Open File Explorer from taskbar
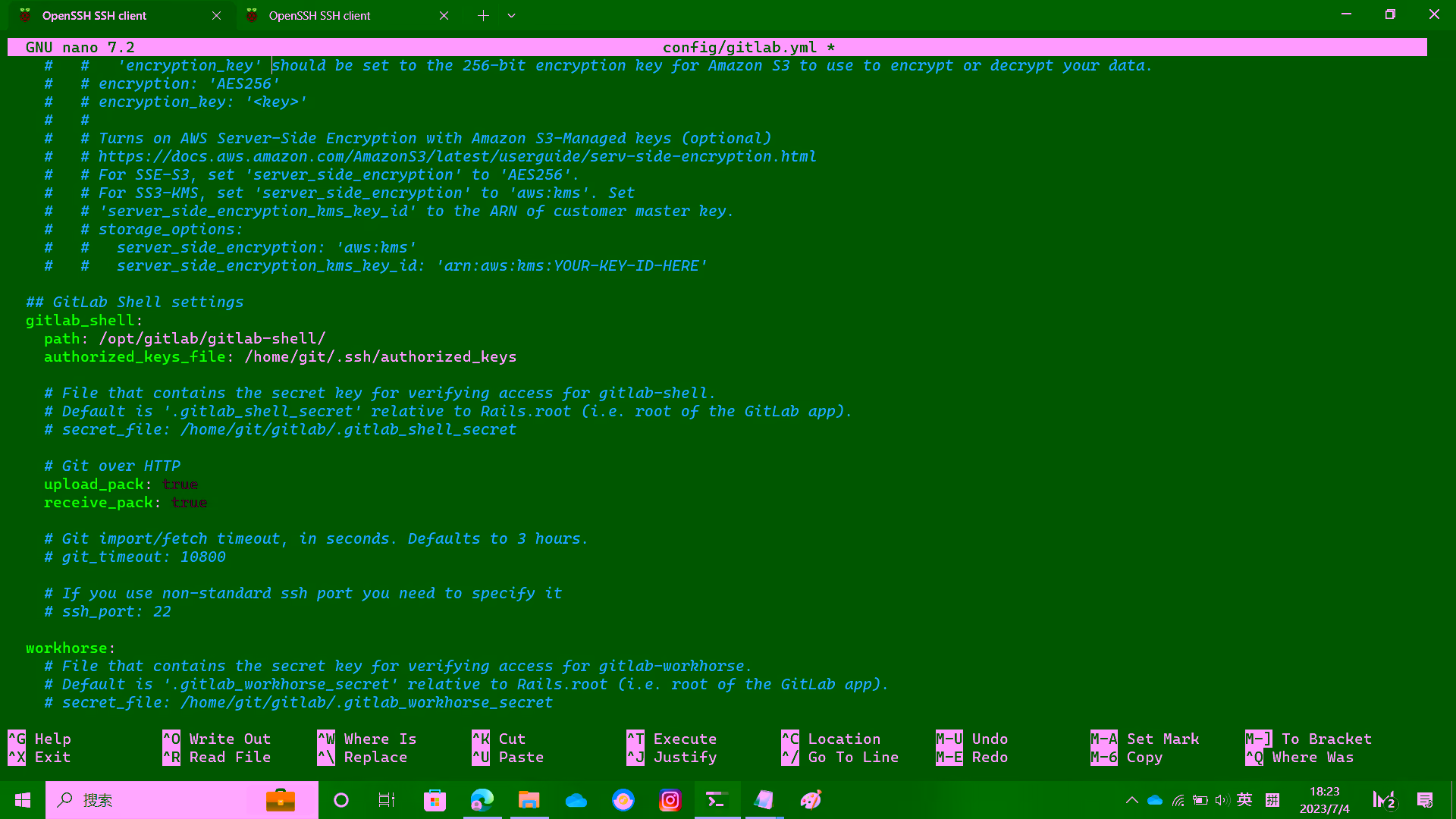The width and height of the screenshot is (1456, 819). coord(529,800)
